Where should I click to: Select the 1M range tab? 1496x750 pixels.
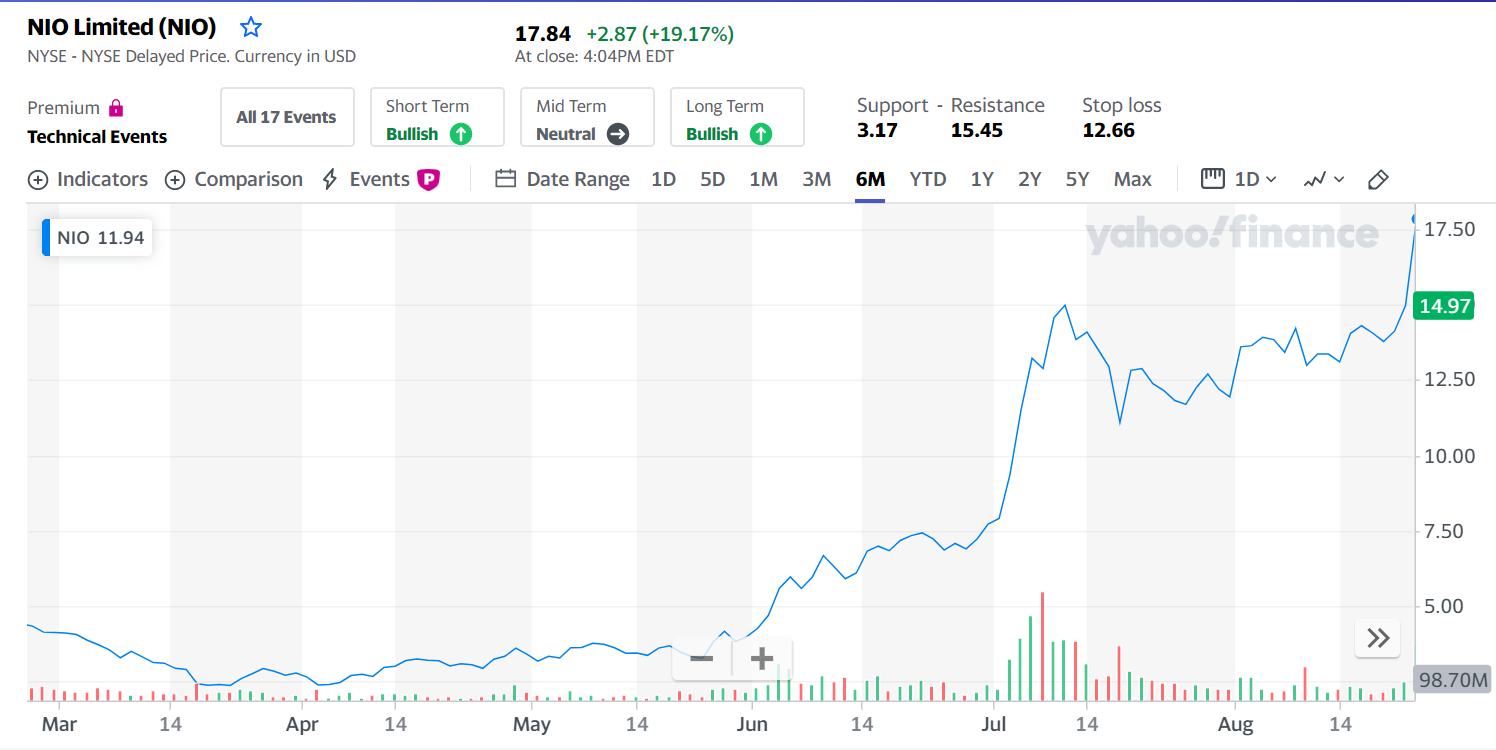click(763, 180)
